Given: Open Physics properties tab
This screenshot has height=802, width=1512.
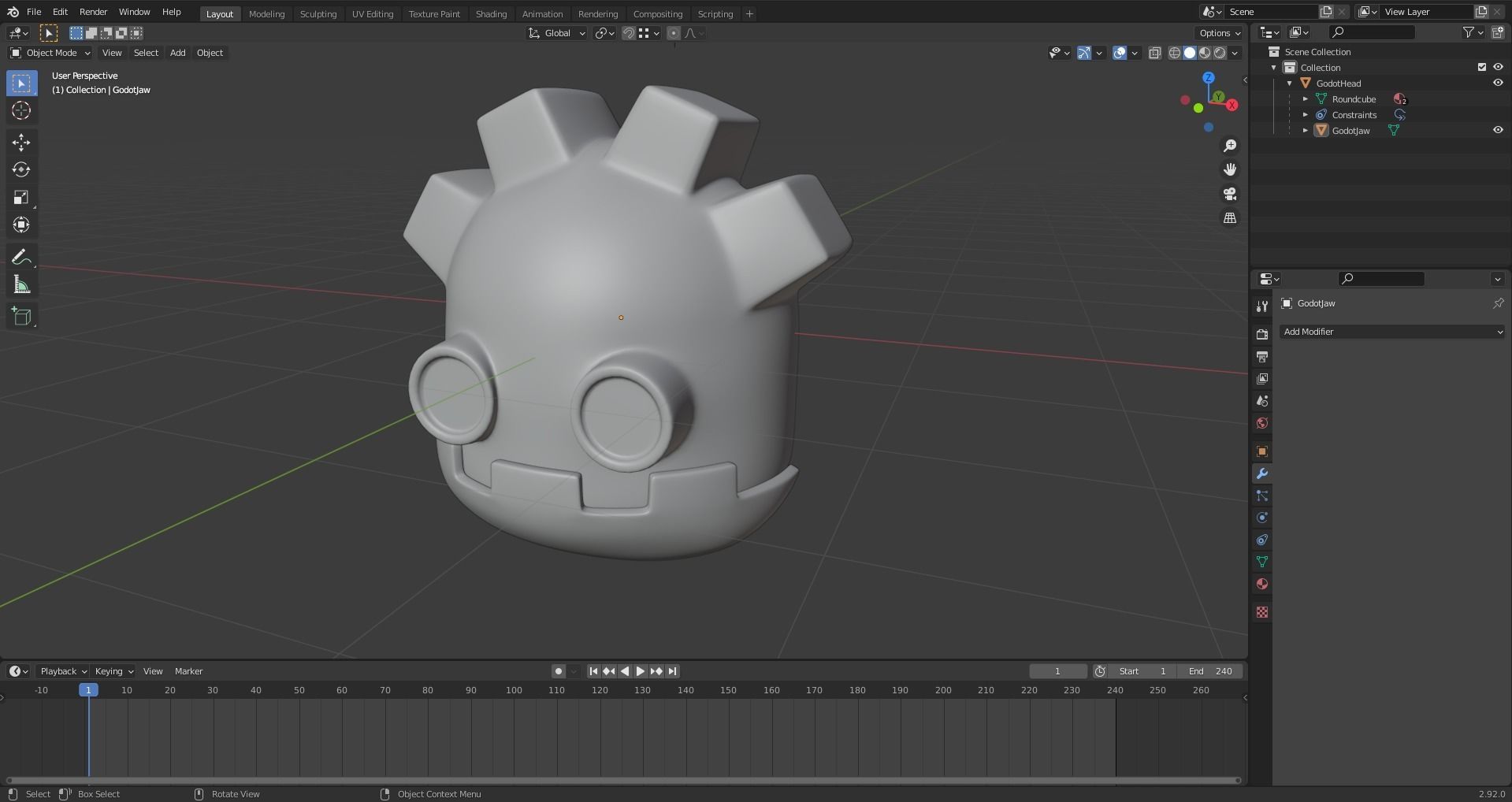Looking at the screenshot, I should tap(1261, 518).
